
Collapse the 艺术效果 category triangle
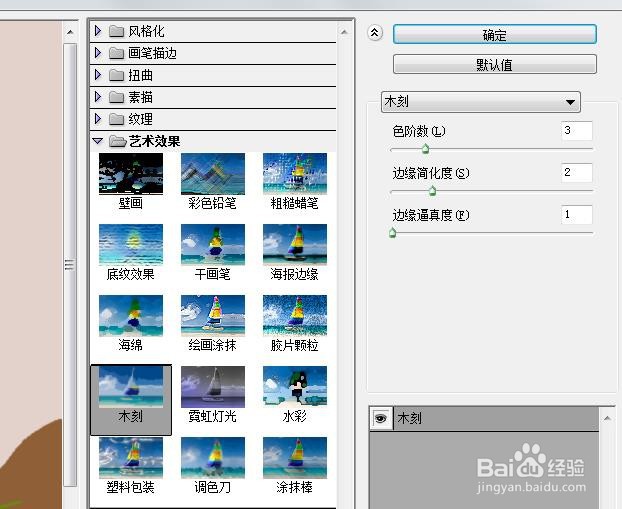98,141
